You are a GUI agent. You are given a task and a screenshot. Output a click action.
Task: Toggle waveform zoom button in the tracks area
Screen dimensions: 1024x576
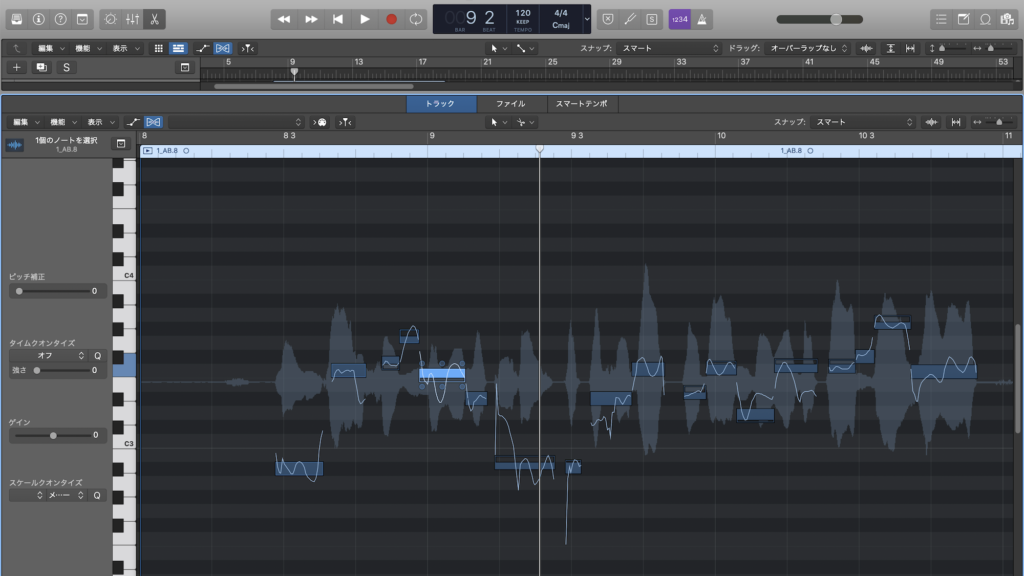866,48
